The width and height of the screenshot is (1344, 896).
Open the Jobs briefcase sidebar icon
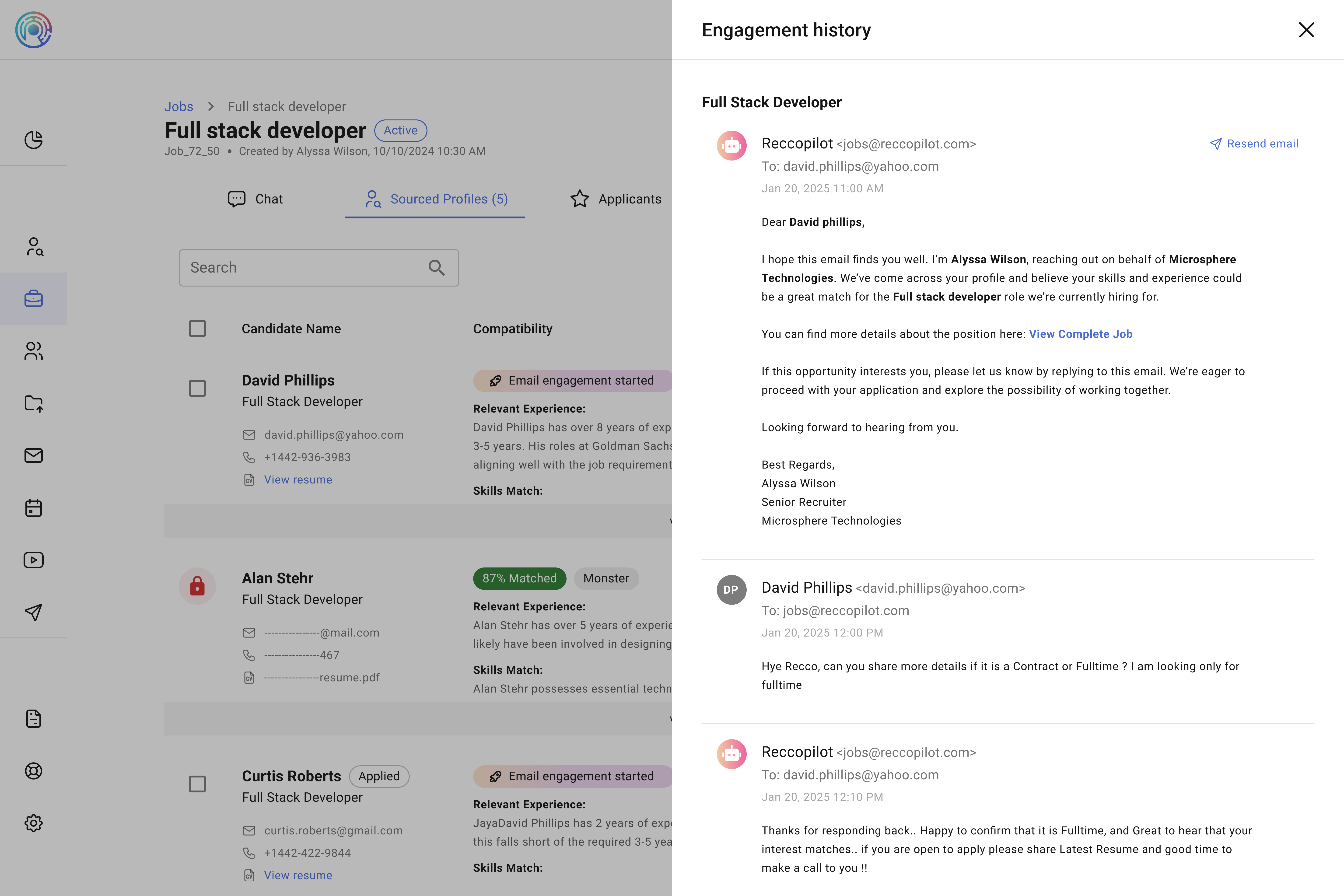(33, 298)
